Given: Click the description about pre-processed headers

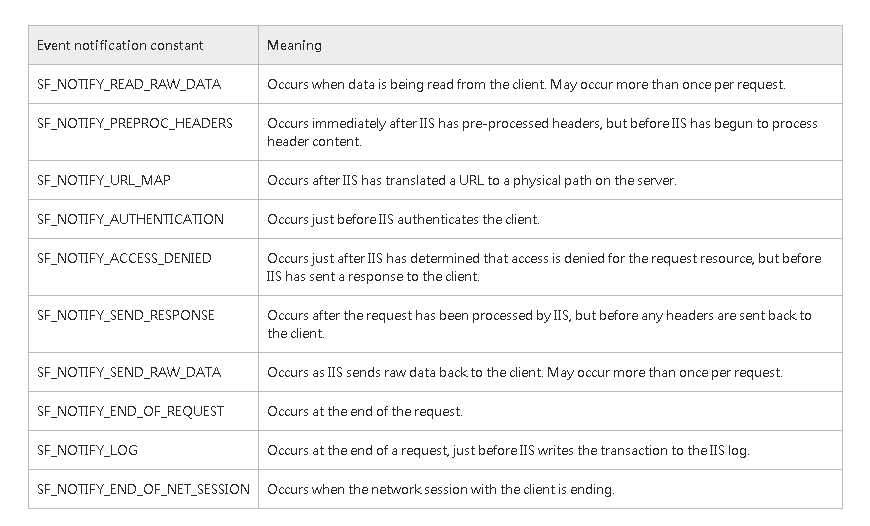Looking at the screenshot, I should 542,132.
